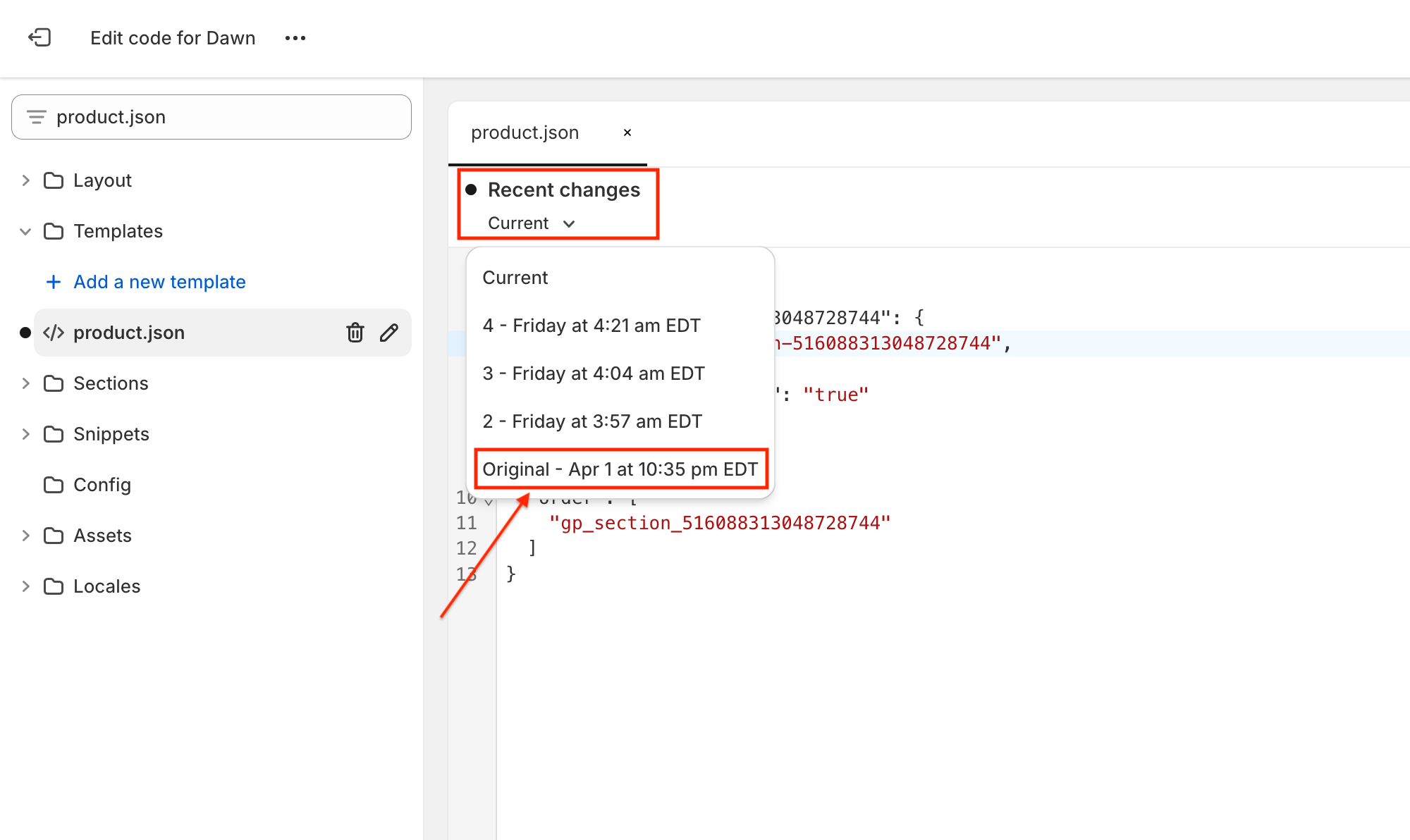
Task: Choose version 3 - Friday at 4:04 am
Action: (594, 373)
